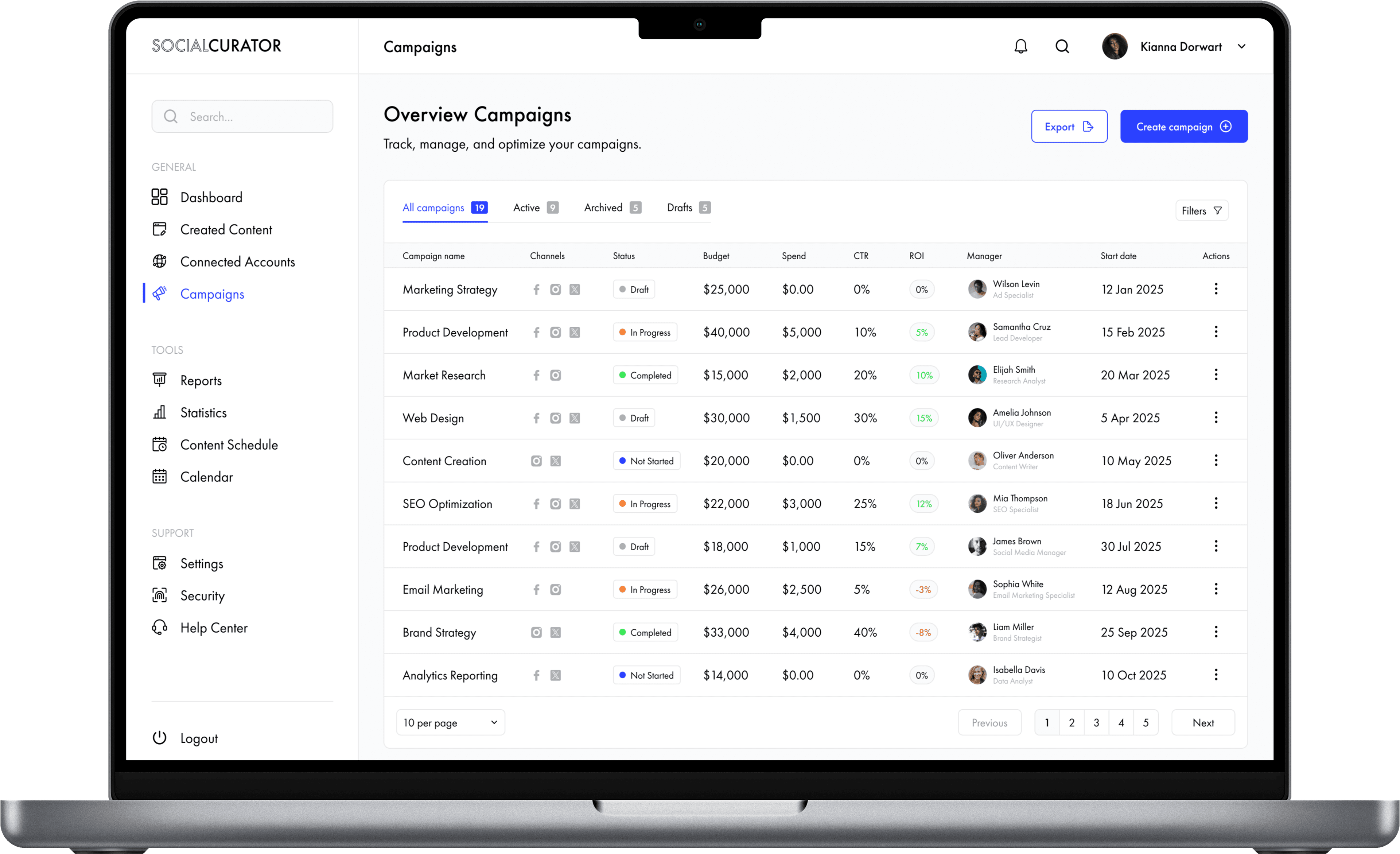Screen dimensions: 1400x854
Task: Open actions menu for SEO Optimization
Action: point(1216,504)
